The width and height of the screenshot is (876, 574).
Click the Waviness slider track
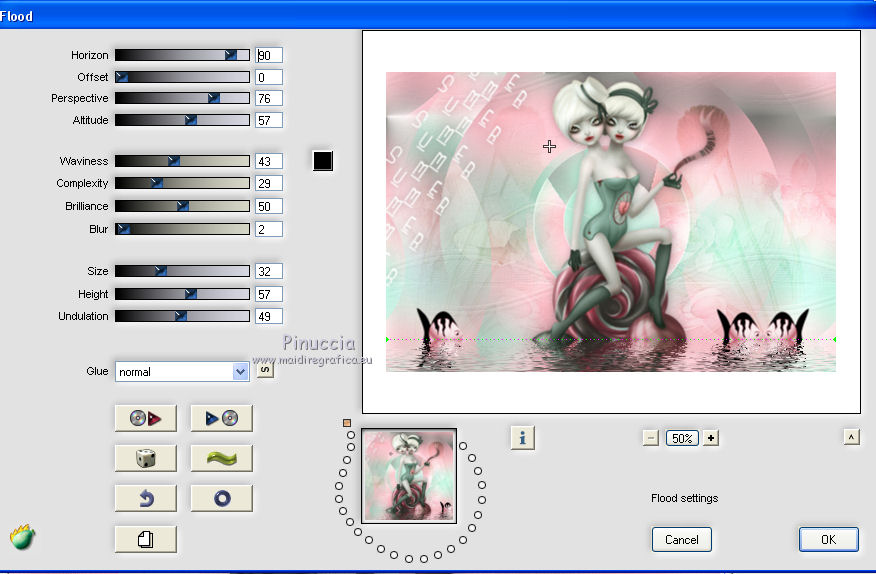tap(182, 161)
